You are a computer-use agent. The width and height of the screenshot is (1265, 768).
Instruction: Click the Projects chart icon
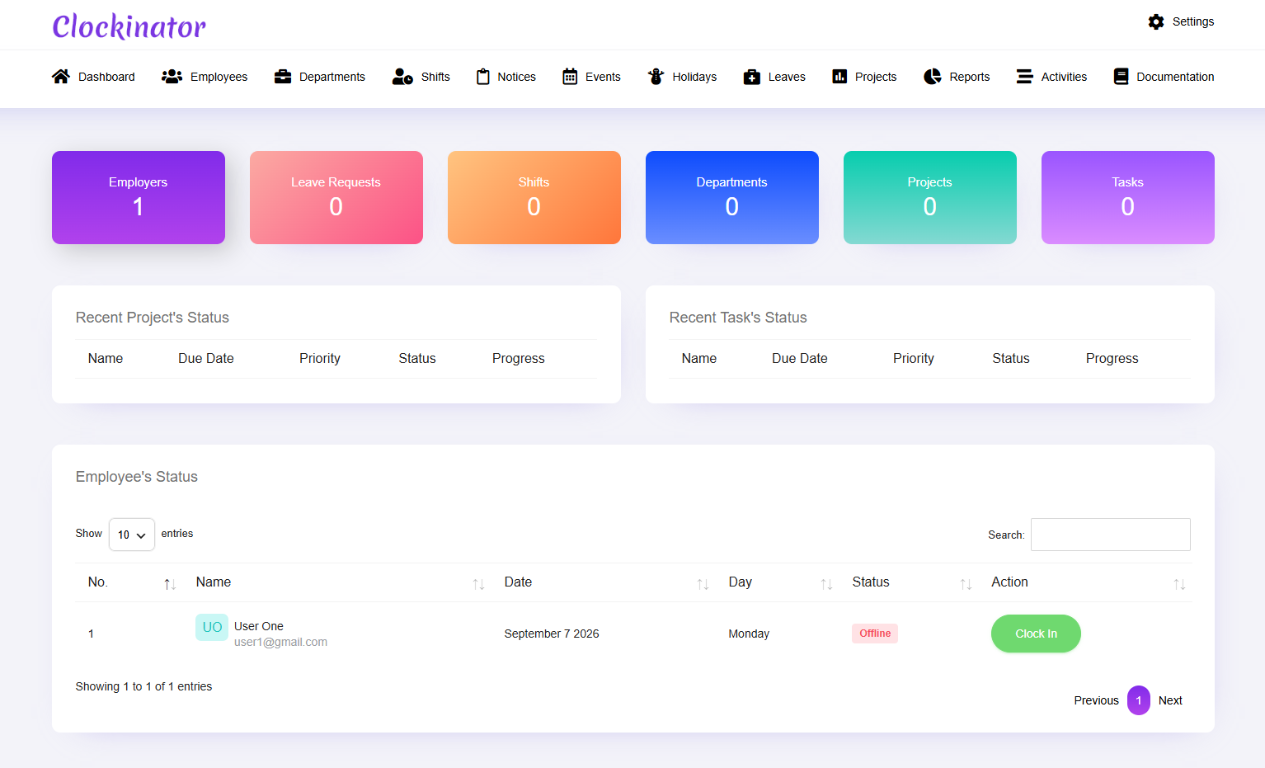tap(840, 76)
